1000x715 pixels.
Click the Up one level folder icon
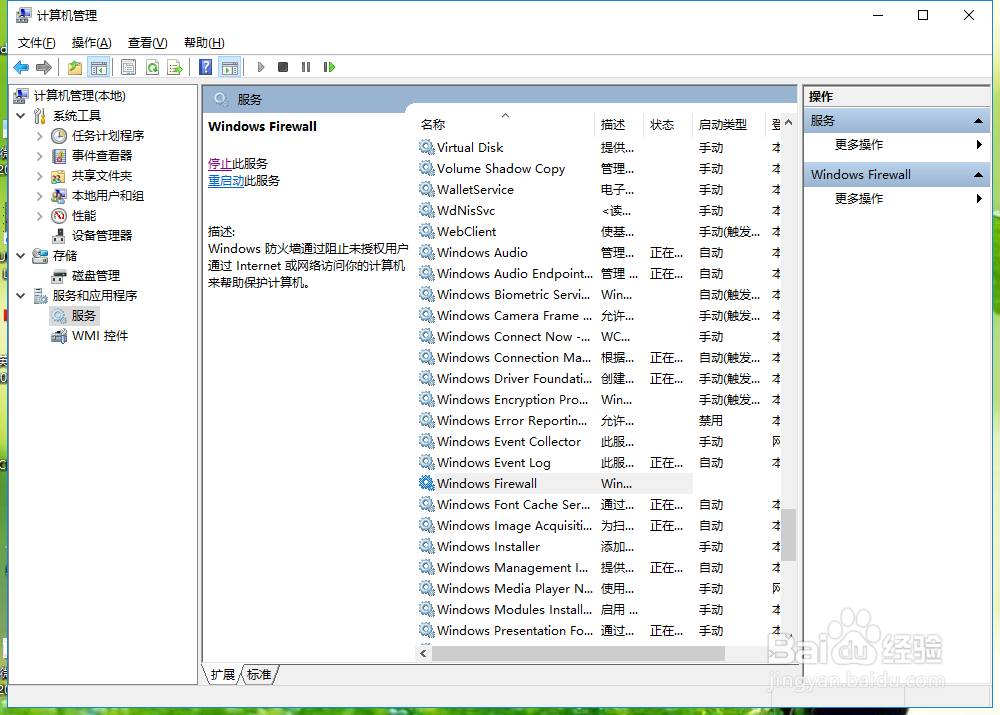coord(75,67)
